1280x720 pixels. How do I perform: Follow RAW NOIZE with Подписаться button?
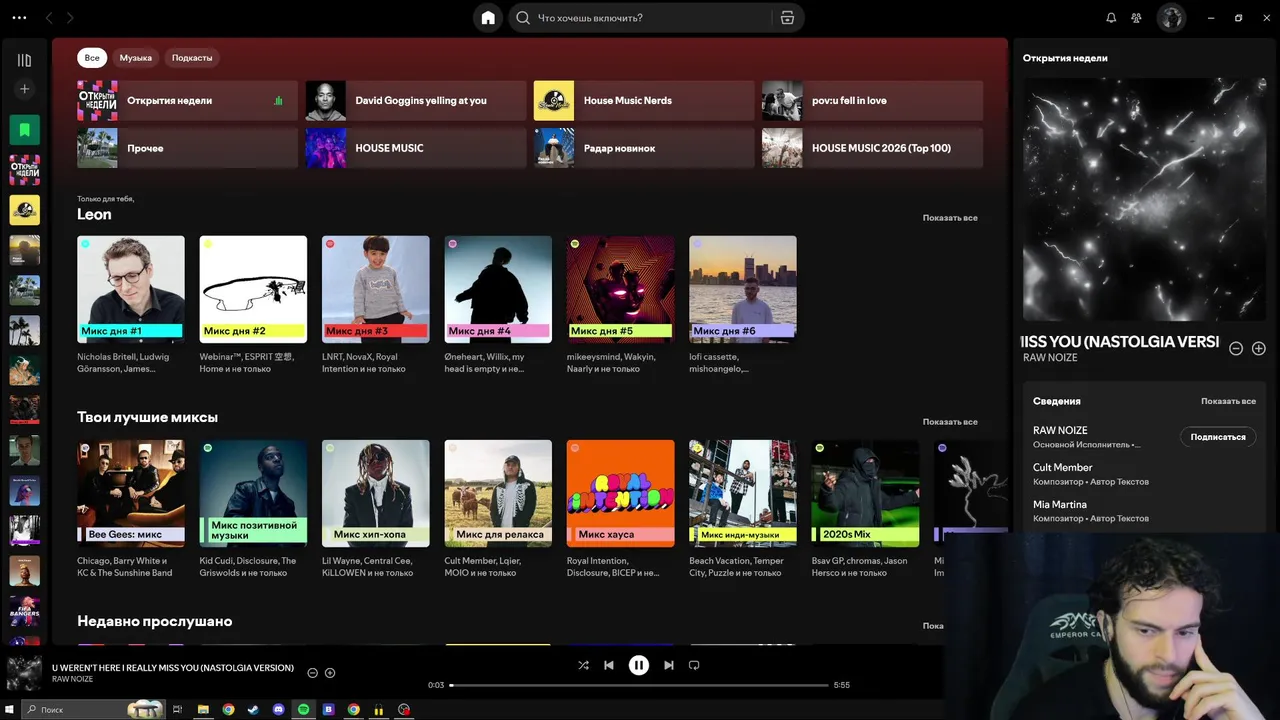tap(1218, 437)
